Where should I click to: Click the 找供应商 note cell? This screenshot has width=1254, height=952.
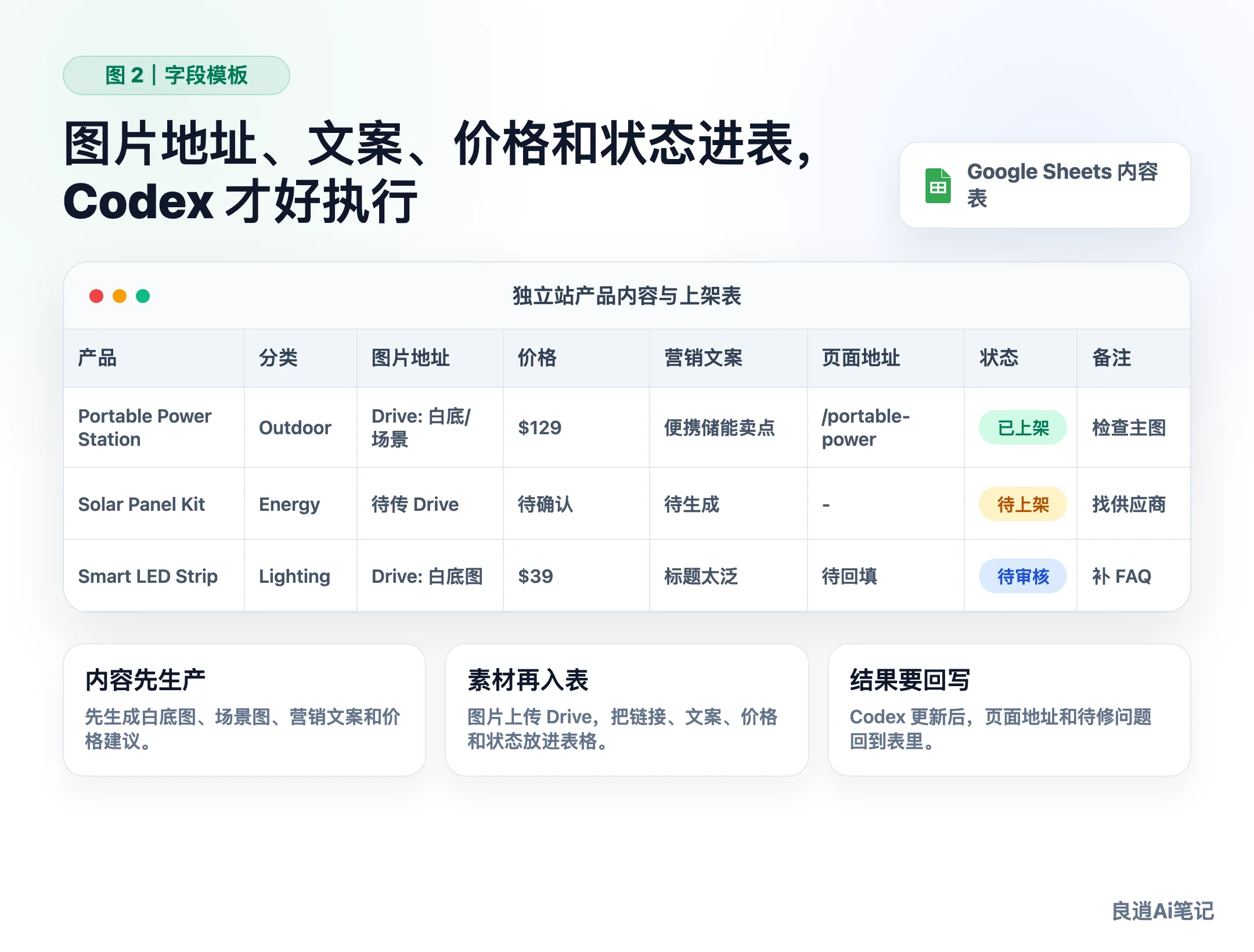coord(1133,504)
